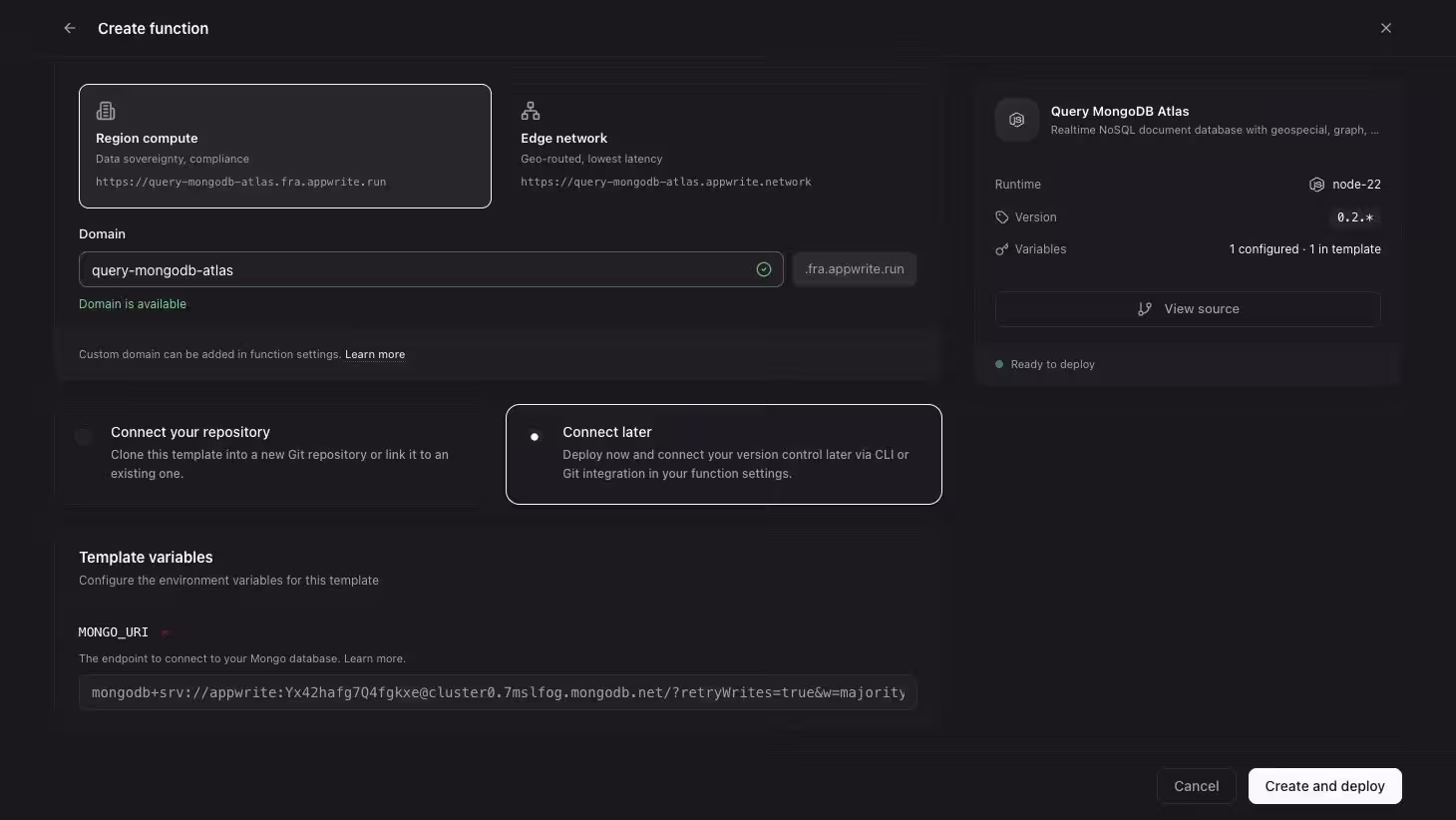Click the '1 configured · 1 in template' text
Image resolution: width=1456 pixels, height=820 pixels.
(x=1305, y=249)
